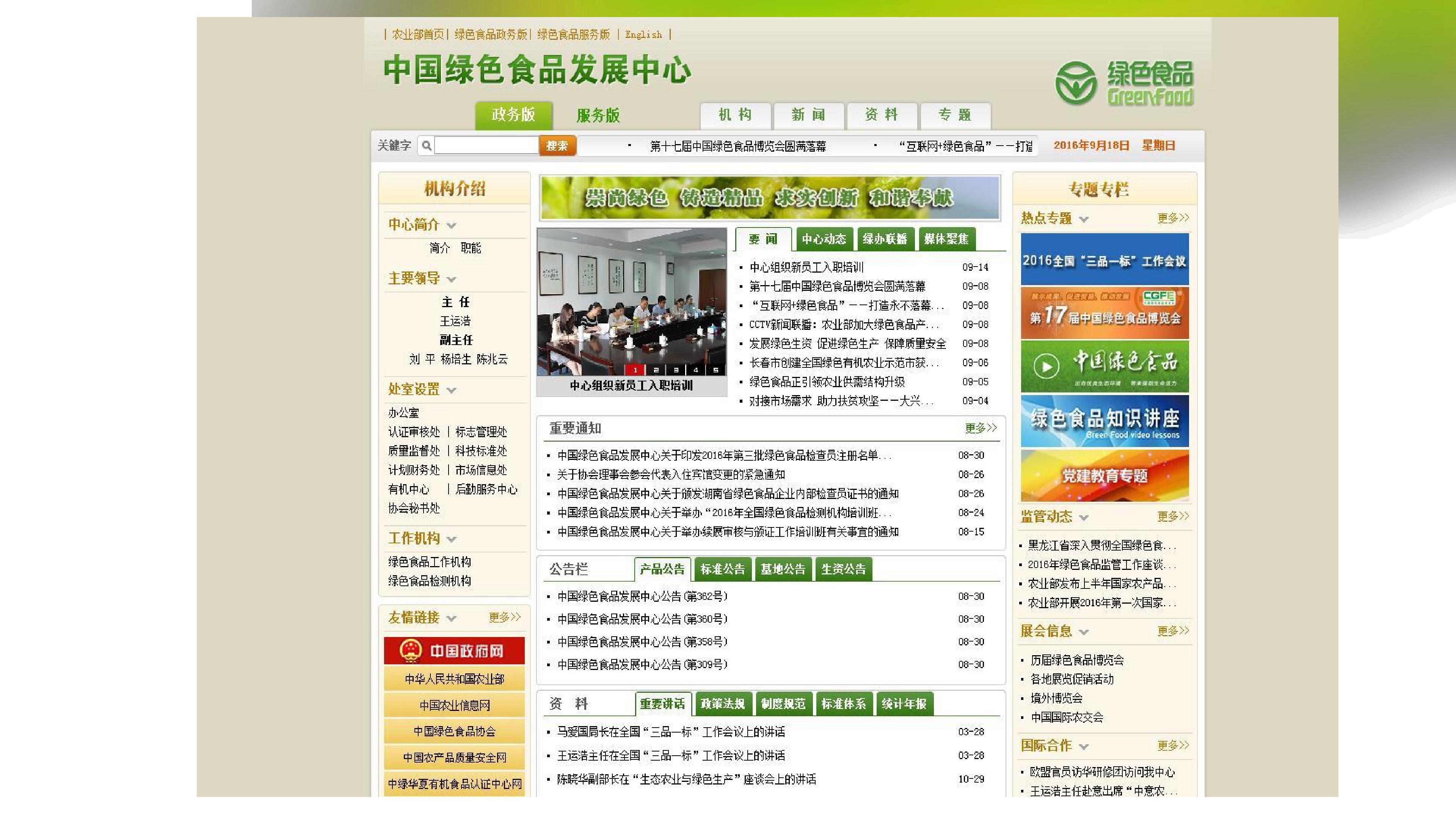Open 更多 link beside 重要通知
The height and width of the screenshot is (819, 1456).
981,428
